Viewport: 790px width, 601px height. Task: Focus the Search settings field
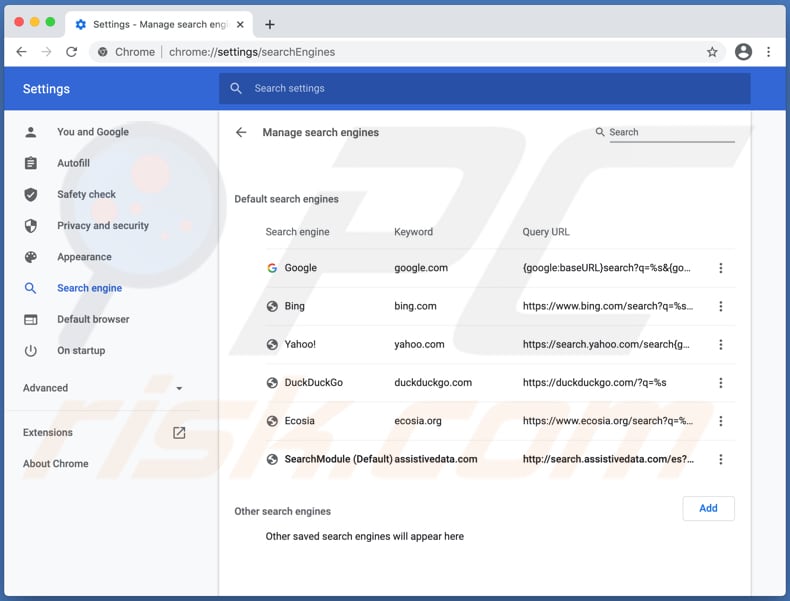[x=484, y=89]
